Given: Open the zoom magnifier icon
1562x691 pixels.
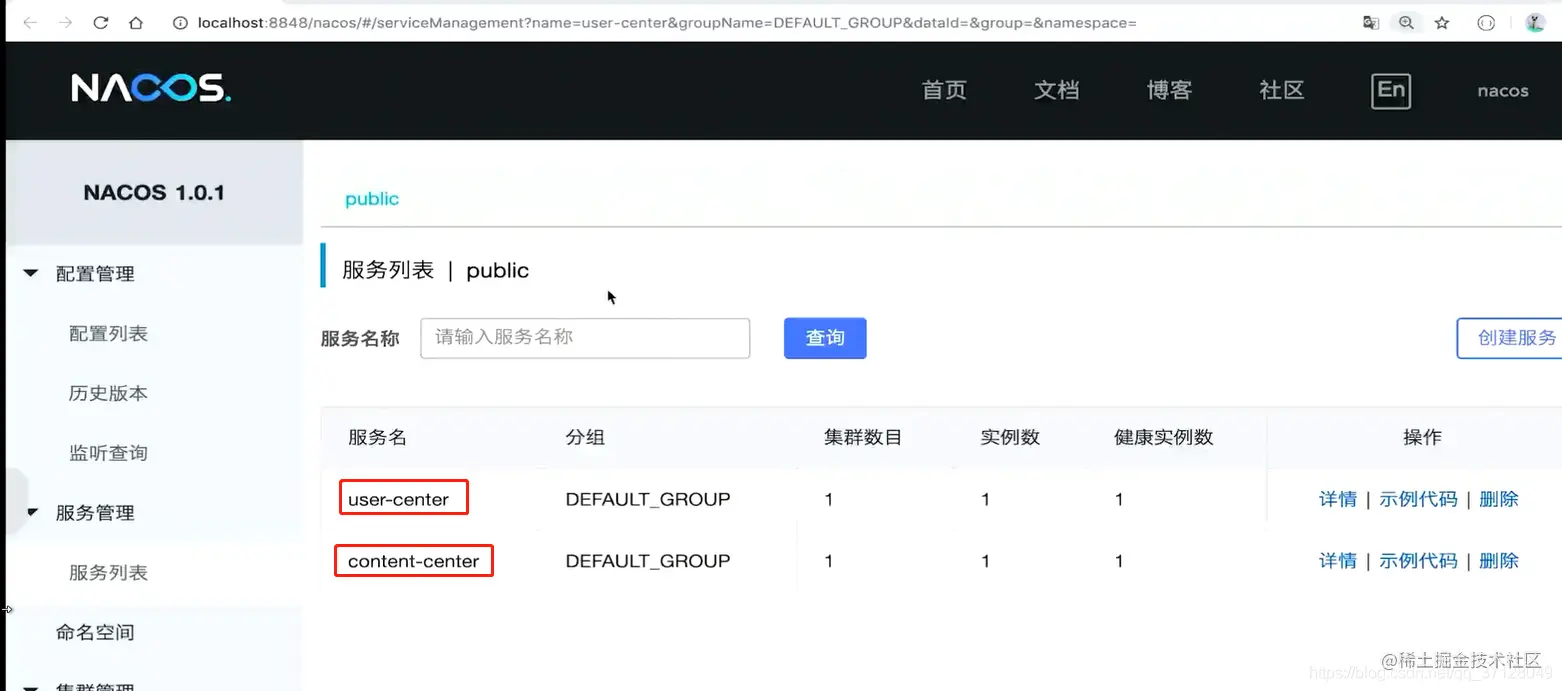Looking at the screenshot, I should tap(1406, 23).
